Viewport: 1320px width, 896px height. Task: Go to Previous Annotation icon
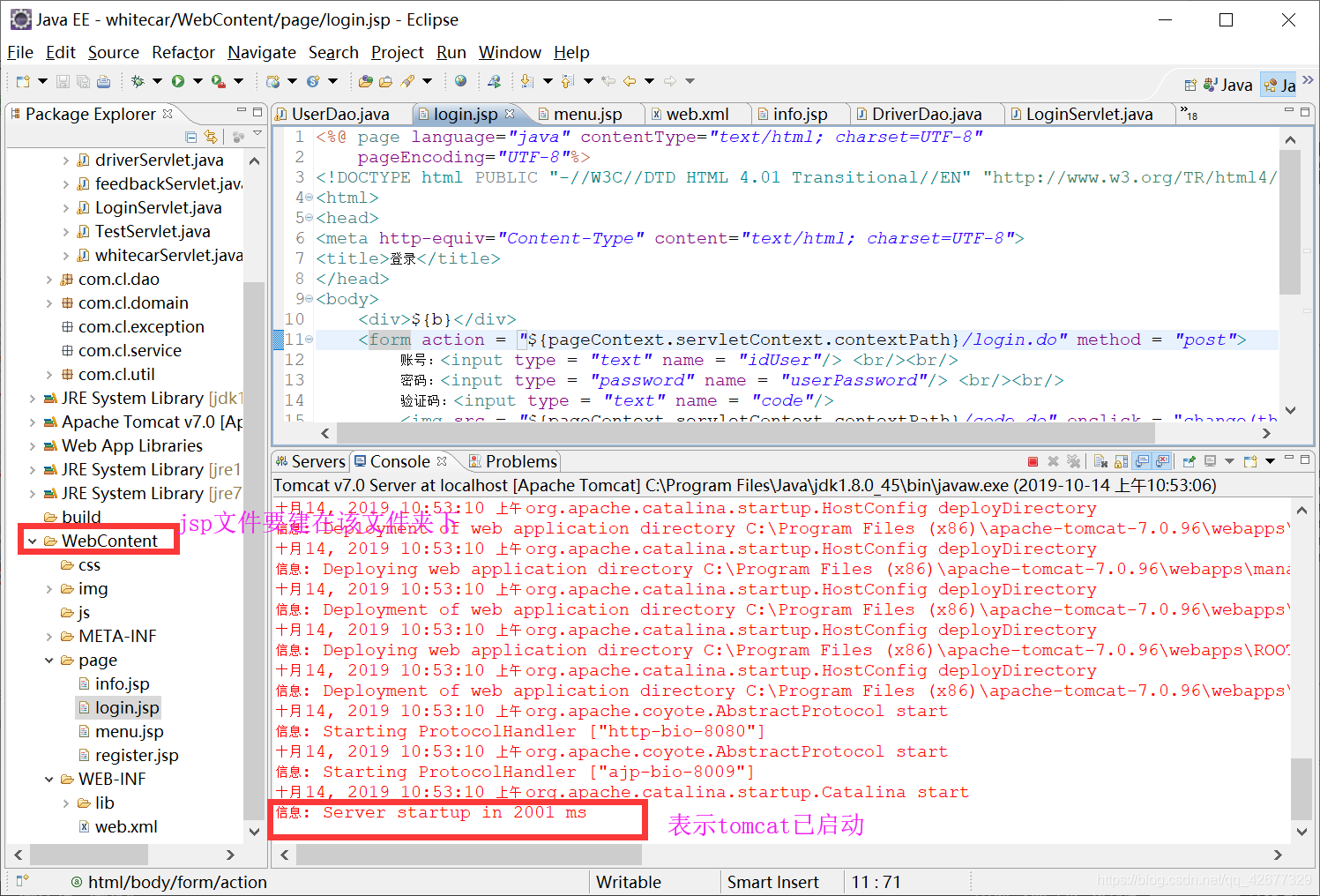click(568, 81)
